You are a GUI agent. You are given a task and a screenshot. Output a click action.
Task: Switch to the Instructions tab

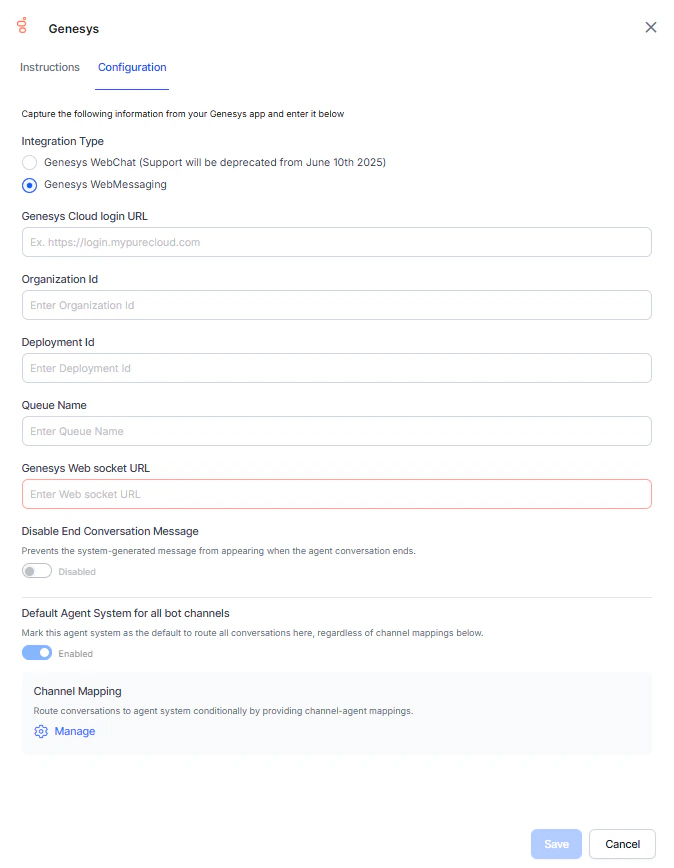click(x=49, y=67)
